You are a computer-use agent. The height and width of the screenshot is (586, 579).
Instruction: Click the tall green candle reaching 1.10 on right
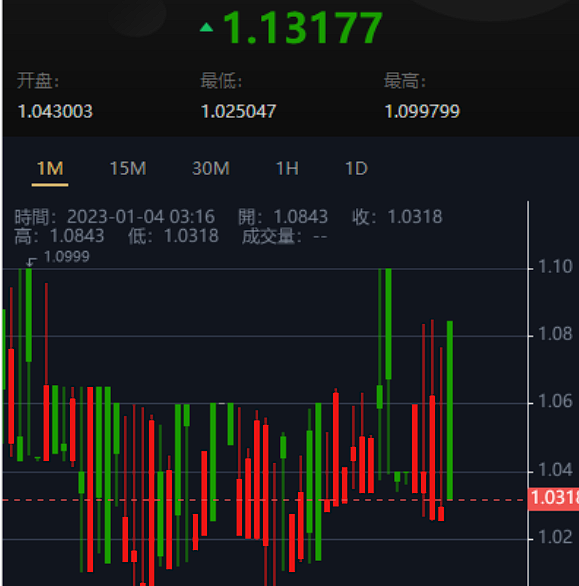coord(388,324)
